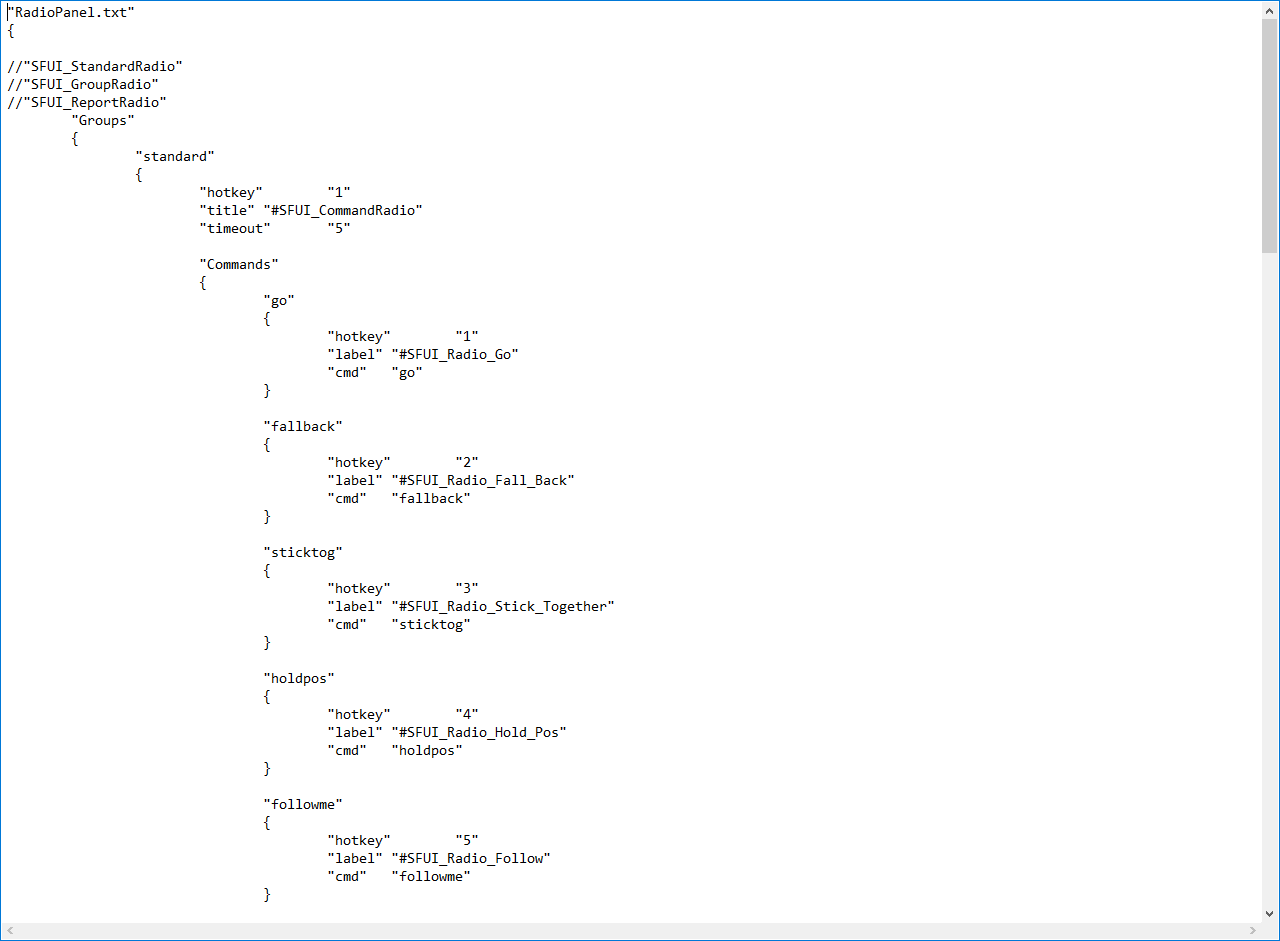The height and width of the screenshot is (941, 1280).
Task: Click the "#SFUI_Radio_Stick_Together" label text
Action: point(503,606)
